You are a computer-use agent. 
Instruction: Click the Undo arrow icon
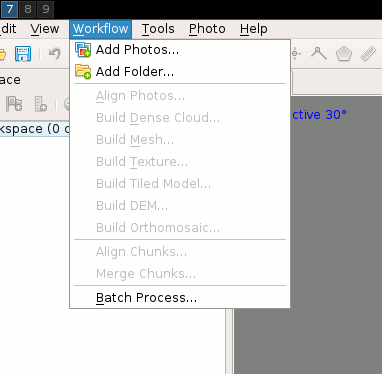tap(55, 53)
